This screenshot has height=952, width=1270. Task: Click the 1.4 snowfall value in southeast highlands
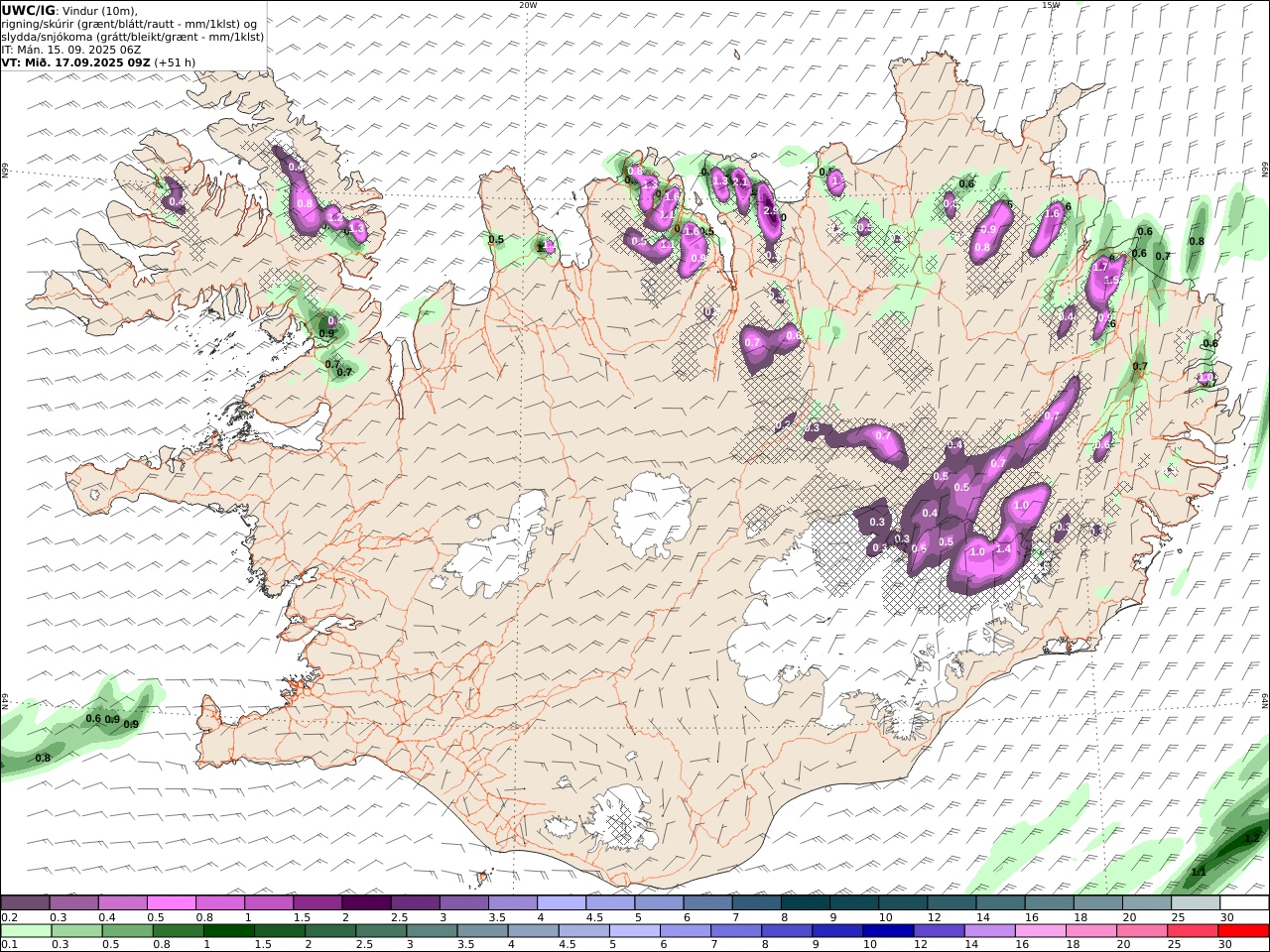pyautogui.click(x=1003, y=549)
